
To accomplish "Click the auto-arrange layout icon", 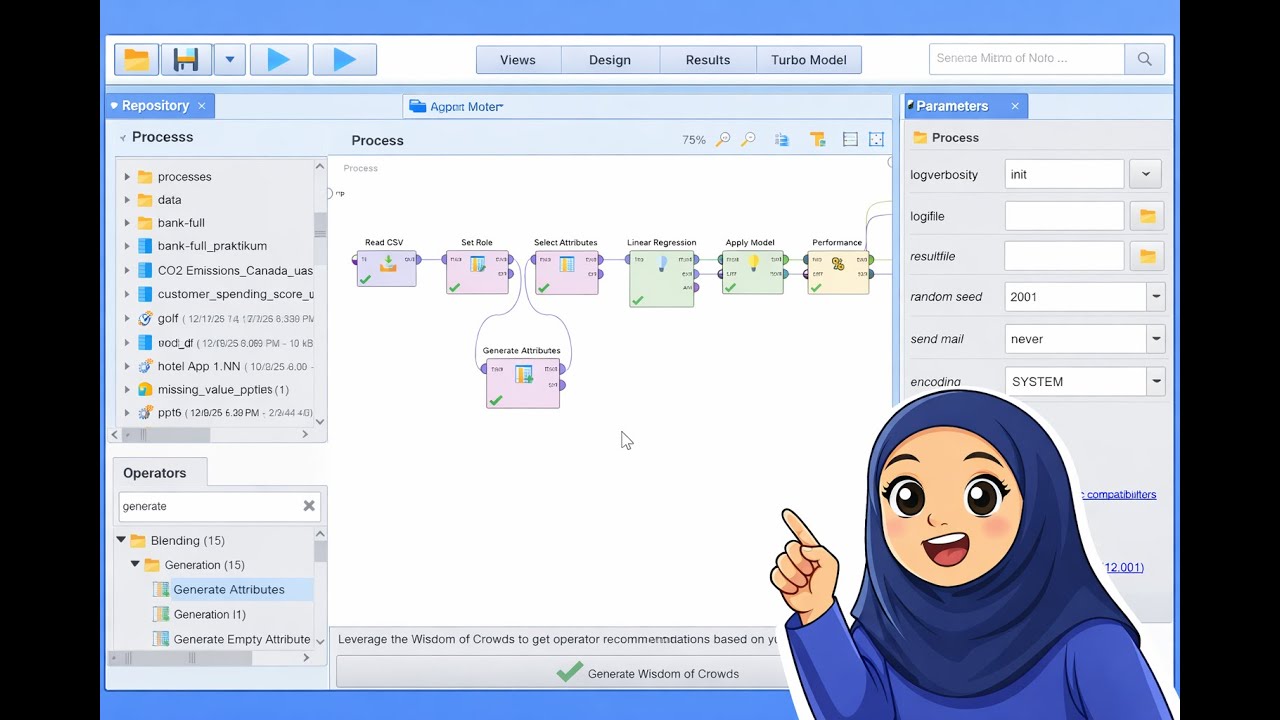I will 782,140.
